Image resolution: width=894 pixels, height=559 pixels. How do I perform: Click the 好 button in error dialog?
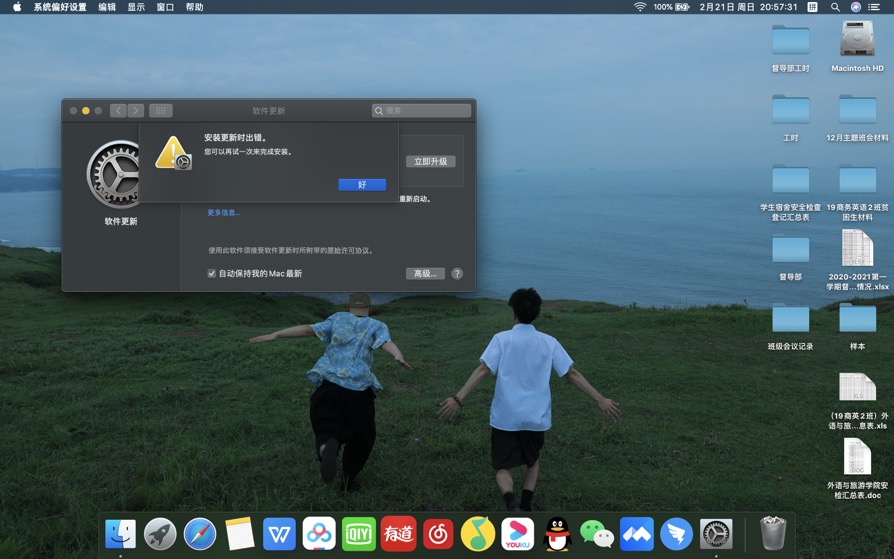click(x=361, y=185)
